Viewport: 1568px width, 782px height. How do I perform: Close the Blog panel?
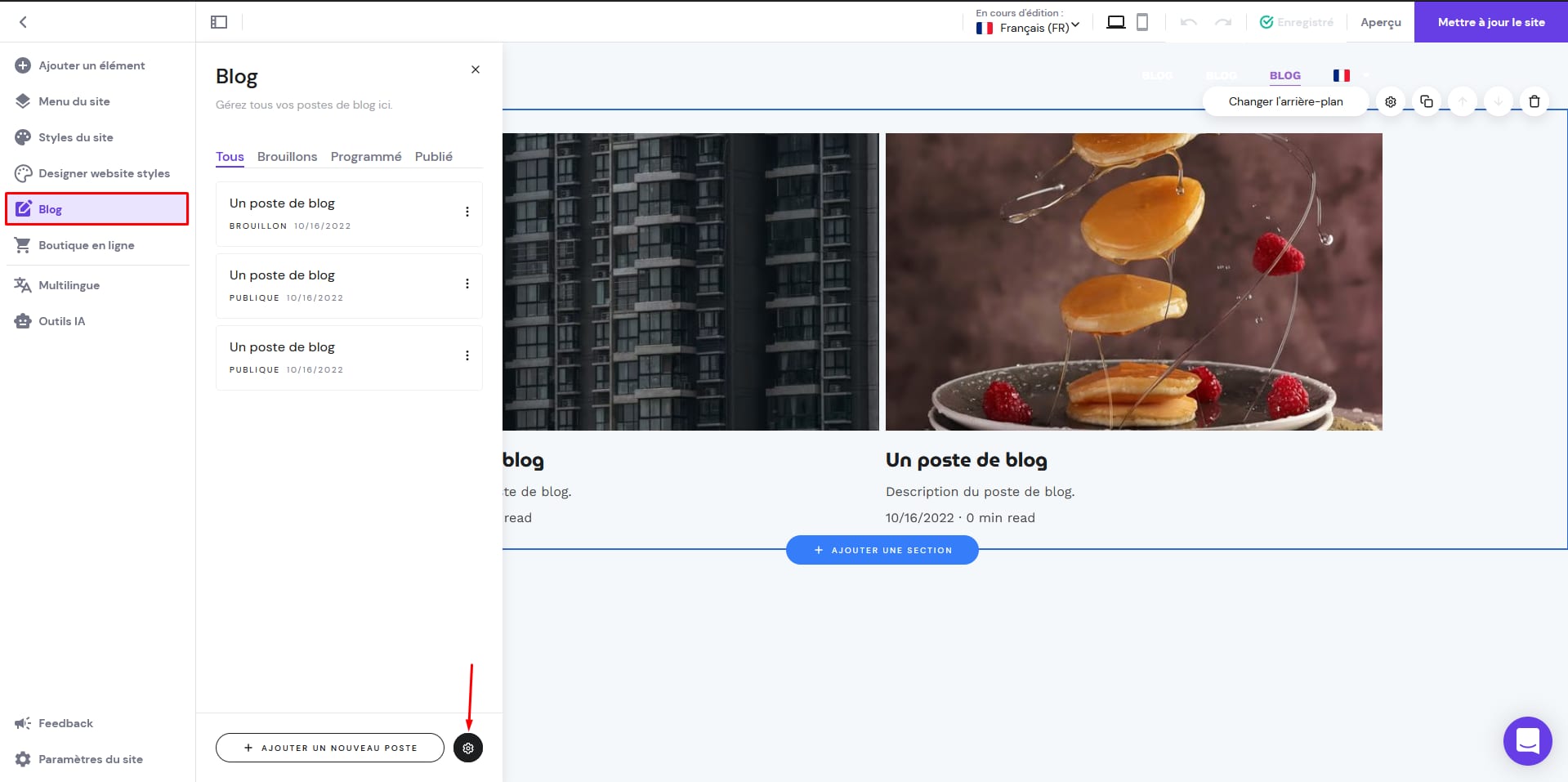(476, 69)
